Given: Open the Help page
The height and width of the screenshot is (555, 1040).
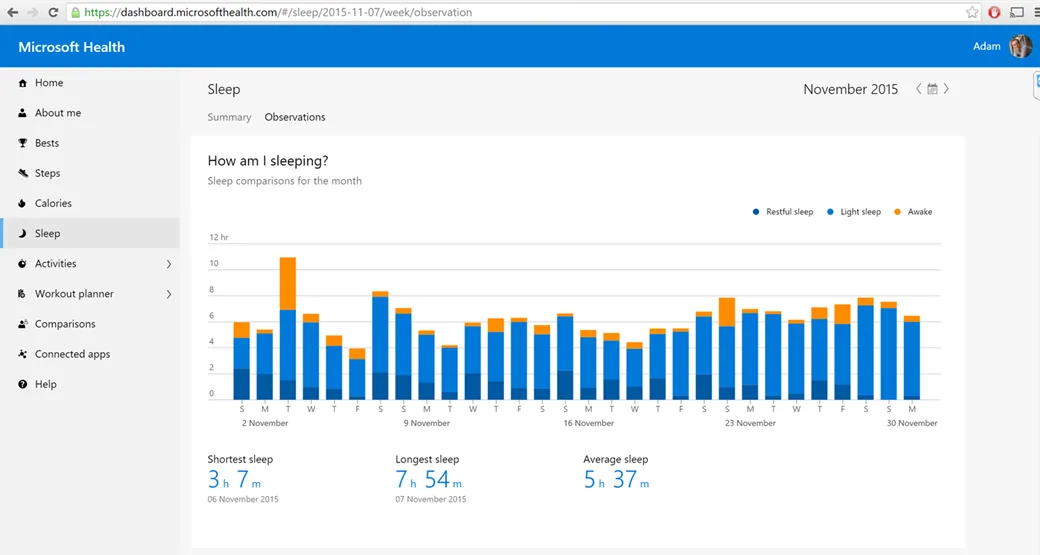Looking at the screenshot, I should [x=90, y=385].
